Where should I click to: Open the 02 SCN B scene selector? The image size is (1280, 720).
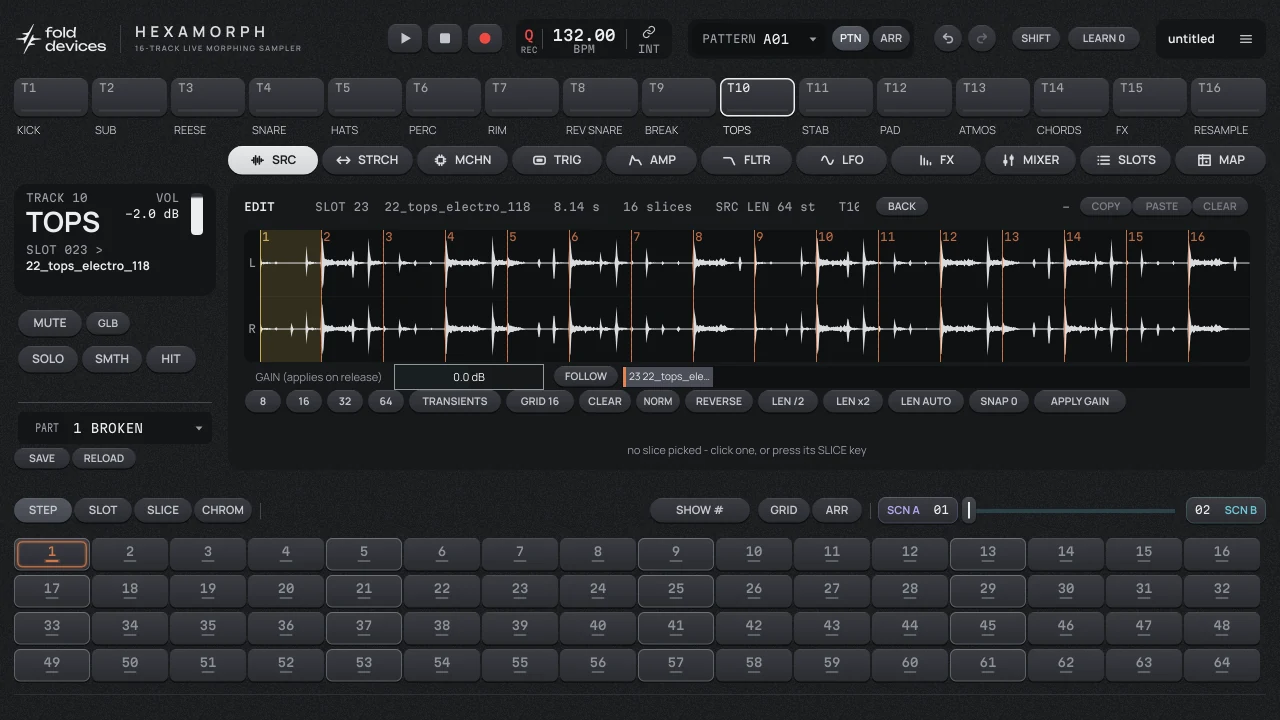click(1226, 510)
